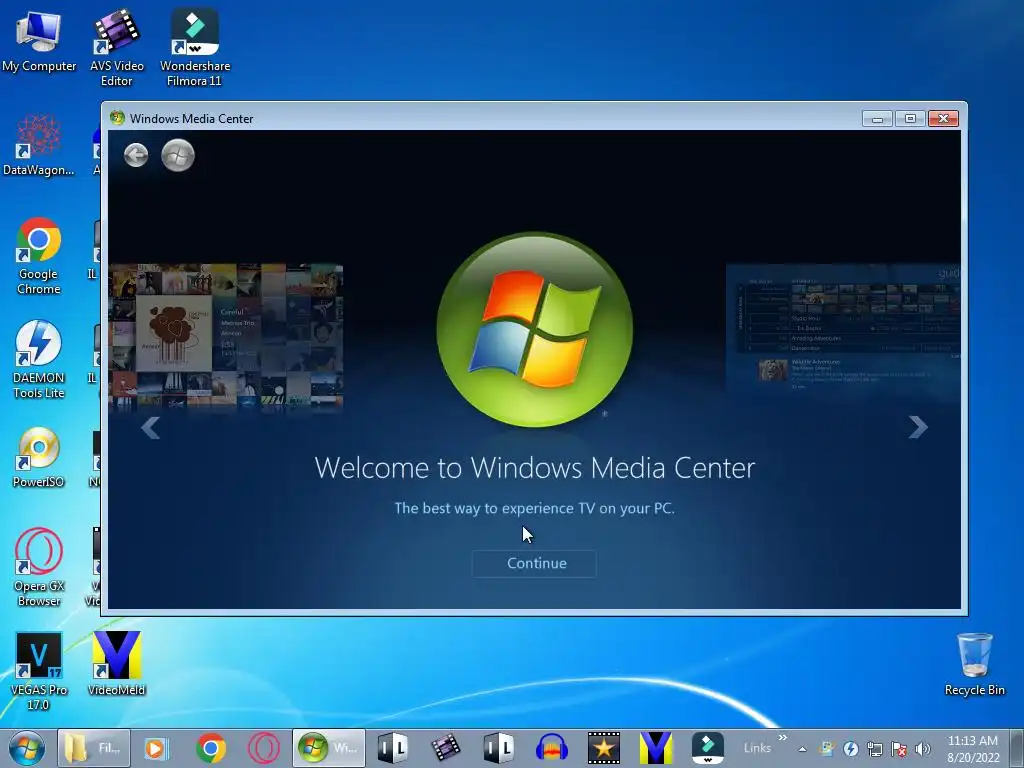Click the Continue button in Media Center

pos(534,564)
